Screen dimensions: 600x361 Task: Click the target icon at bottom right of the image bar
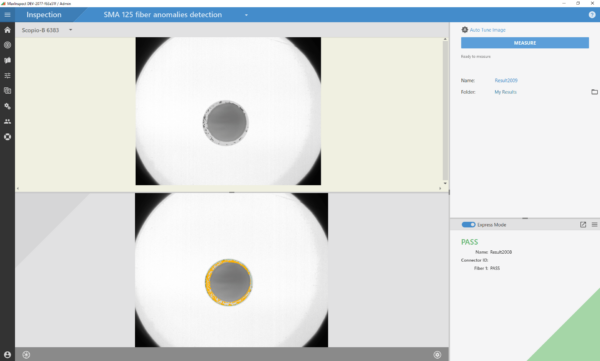(437, 354)
